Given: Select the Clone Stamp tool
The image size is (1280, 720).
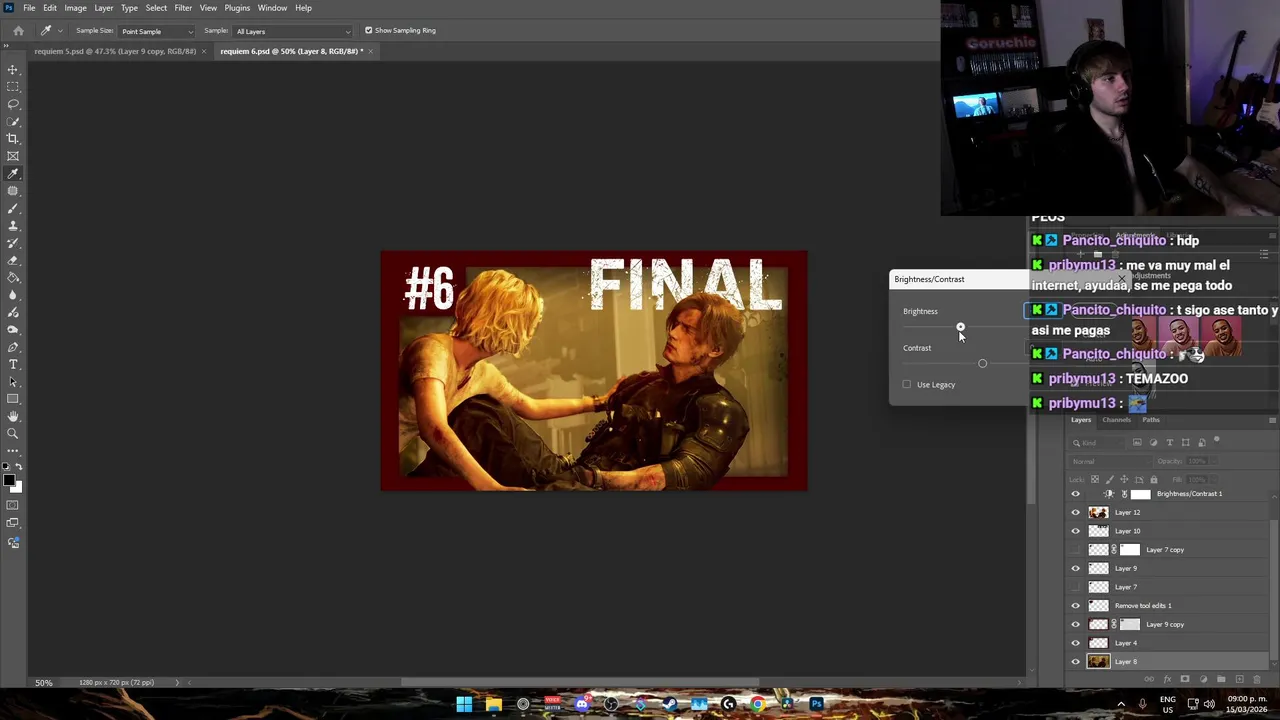Looking at the screenshot, I should (x=13, y=226).
